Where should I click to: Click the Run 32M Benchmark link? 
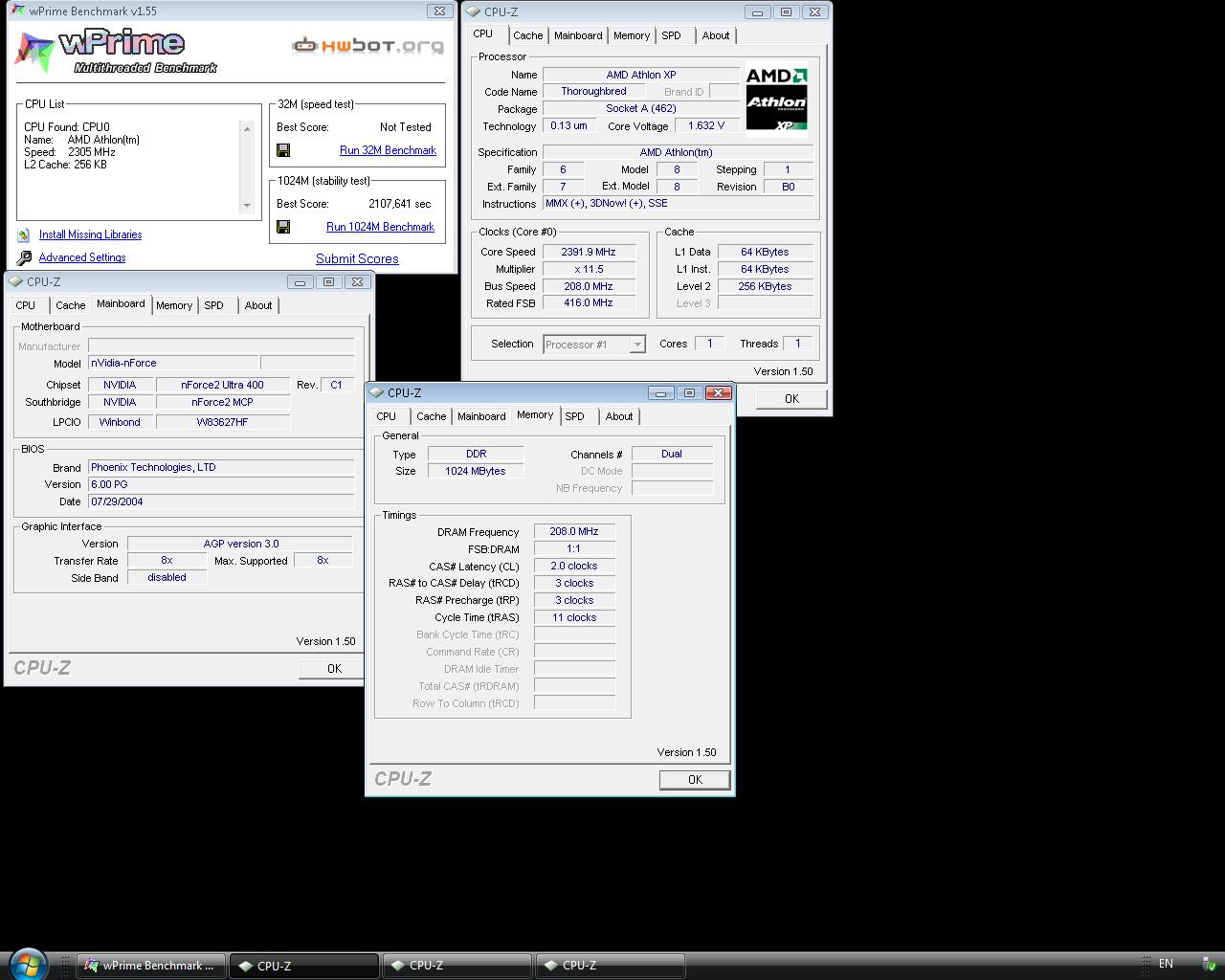(388, 150)
